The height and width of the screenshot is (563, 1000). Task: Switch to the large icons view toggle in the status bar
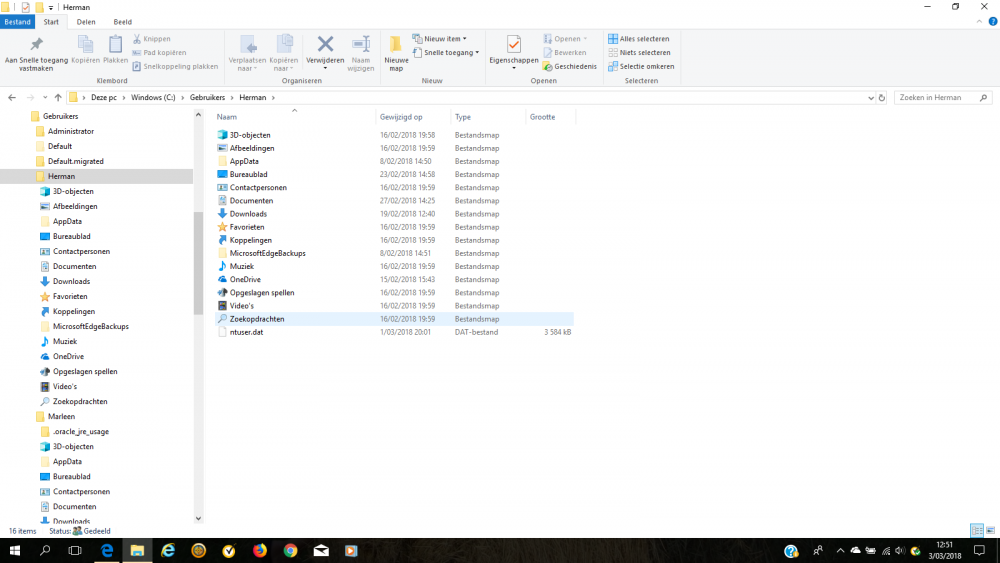pos(990,530)
